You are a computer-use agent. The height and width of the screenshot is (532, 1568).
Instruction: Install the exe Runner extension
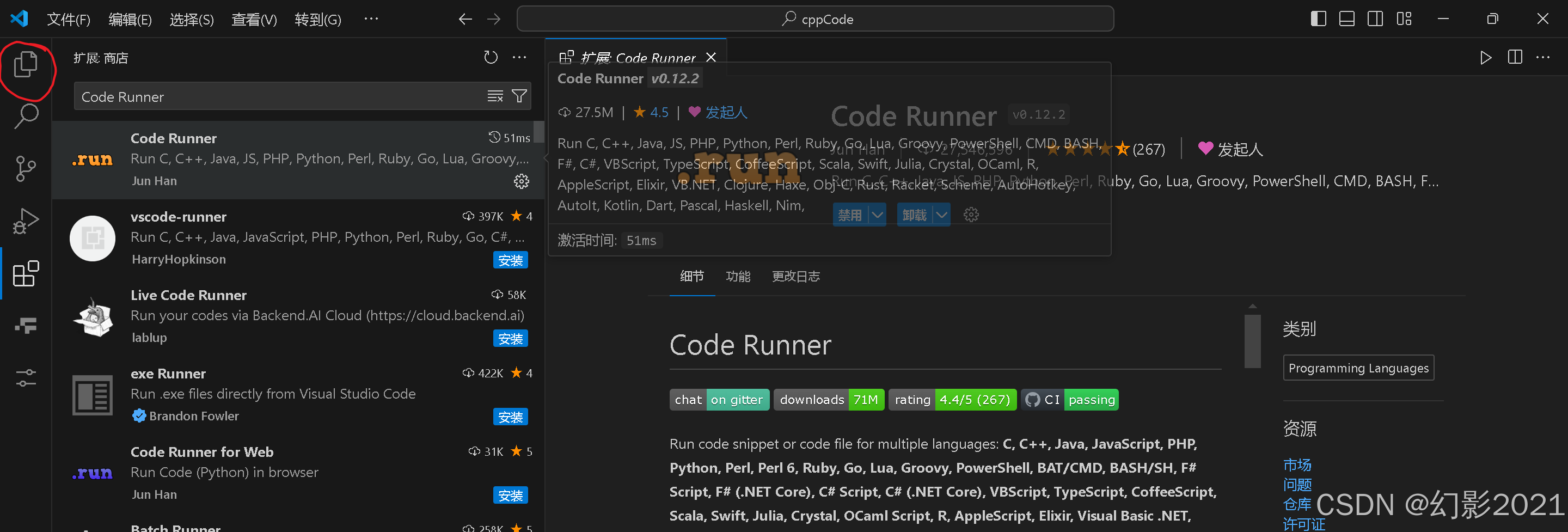tap(510, 417)
